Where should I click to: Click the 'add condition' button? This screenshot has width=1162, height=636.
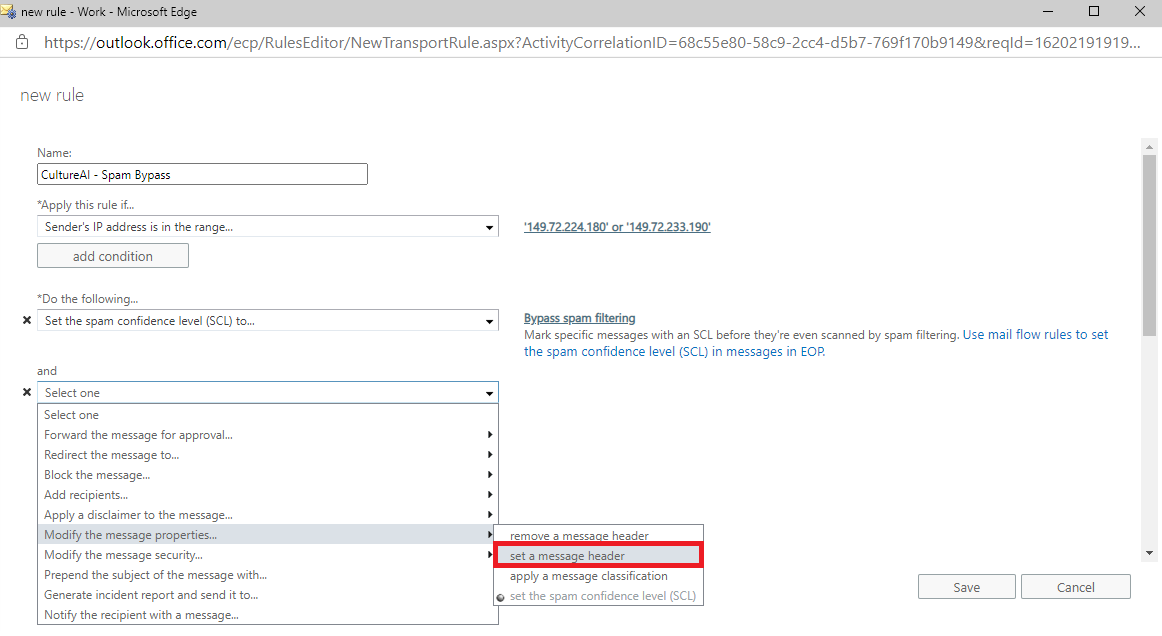[113, 256]
